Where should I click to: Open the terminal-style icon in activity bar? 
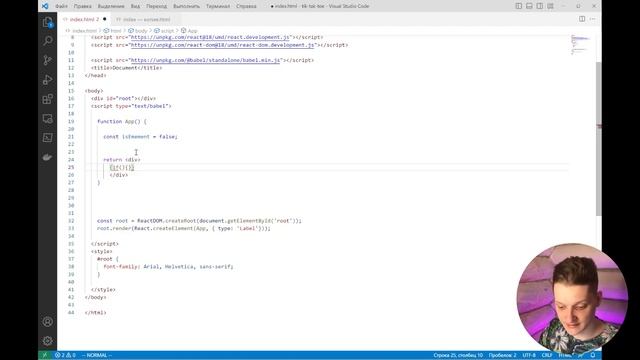point(48,138)
